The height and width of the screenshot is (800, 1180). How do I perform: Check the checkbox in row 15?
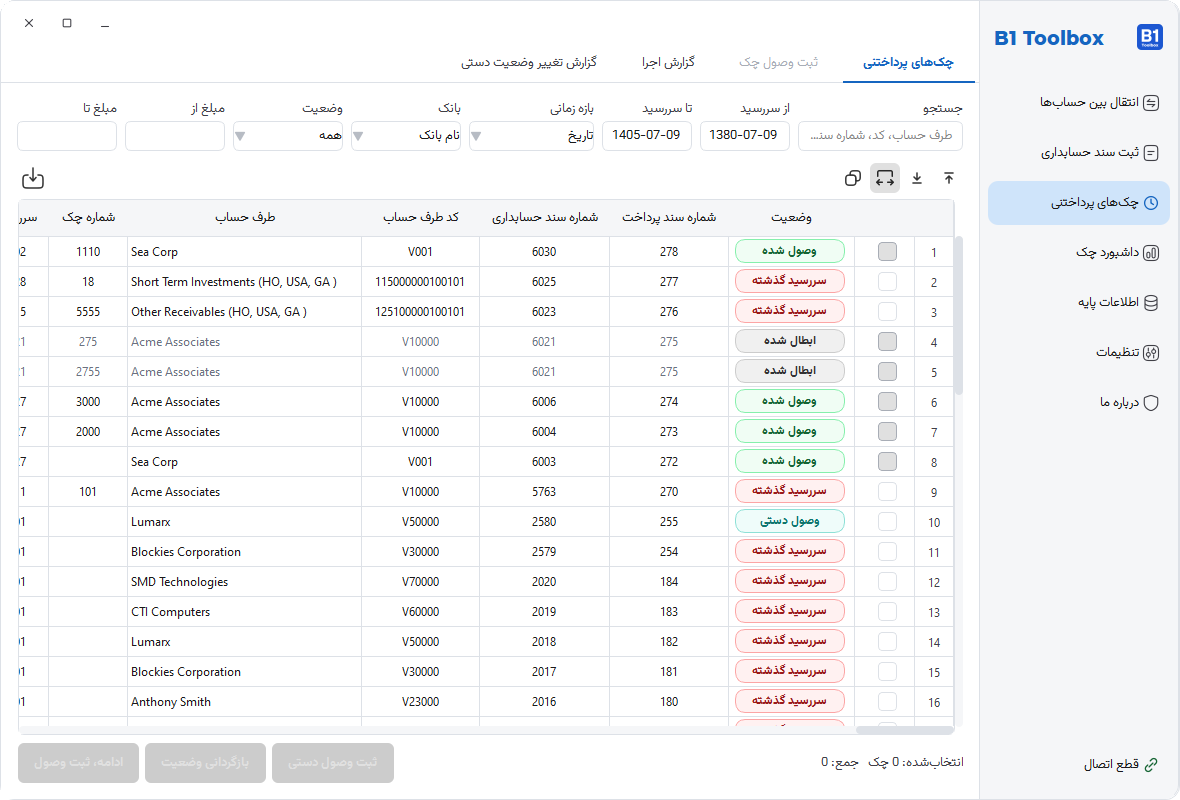tap(887, 671)
